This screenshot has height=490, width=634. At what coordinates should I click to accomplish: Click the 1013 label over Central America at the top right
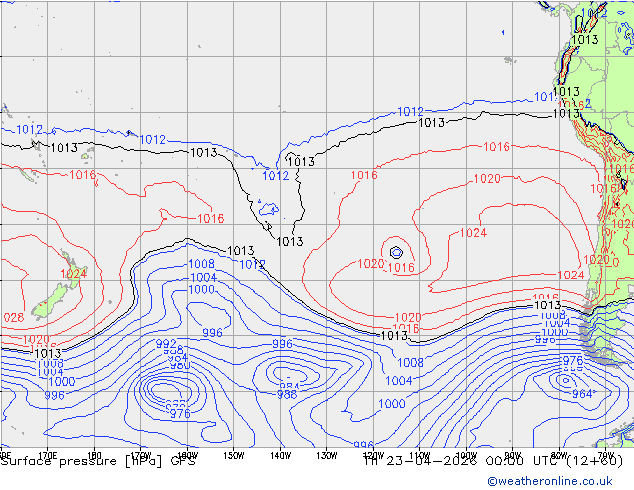click(x=585, y=39)
